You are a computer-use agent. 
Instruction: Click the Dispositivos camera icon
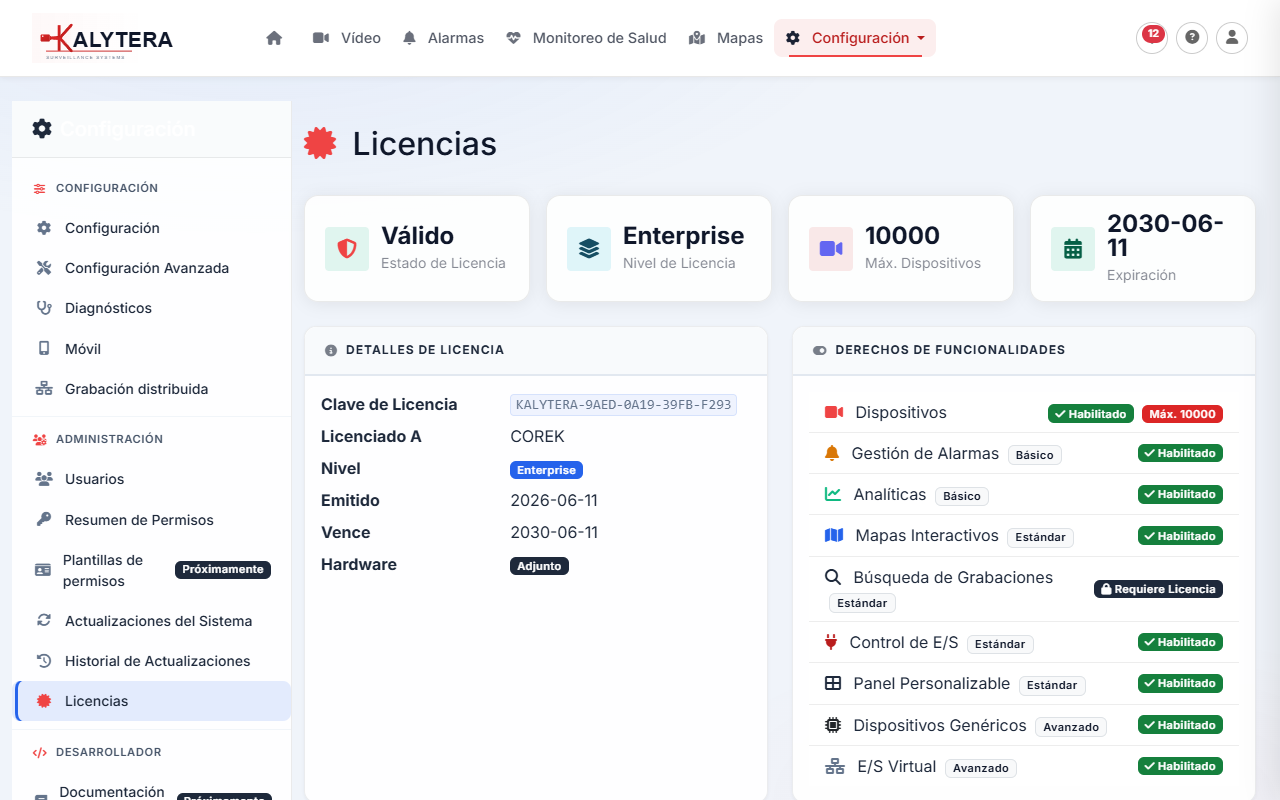834,413
